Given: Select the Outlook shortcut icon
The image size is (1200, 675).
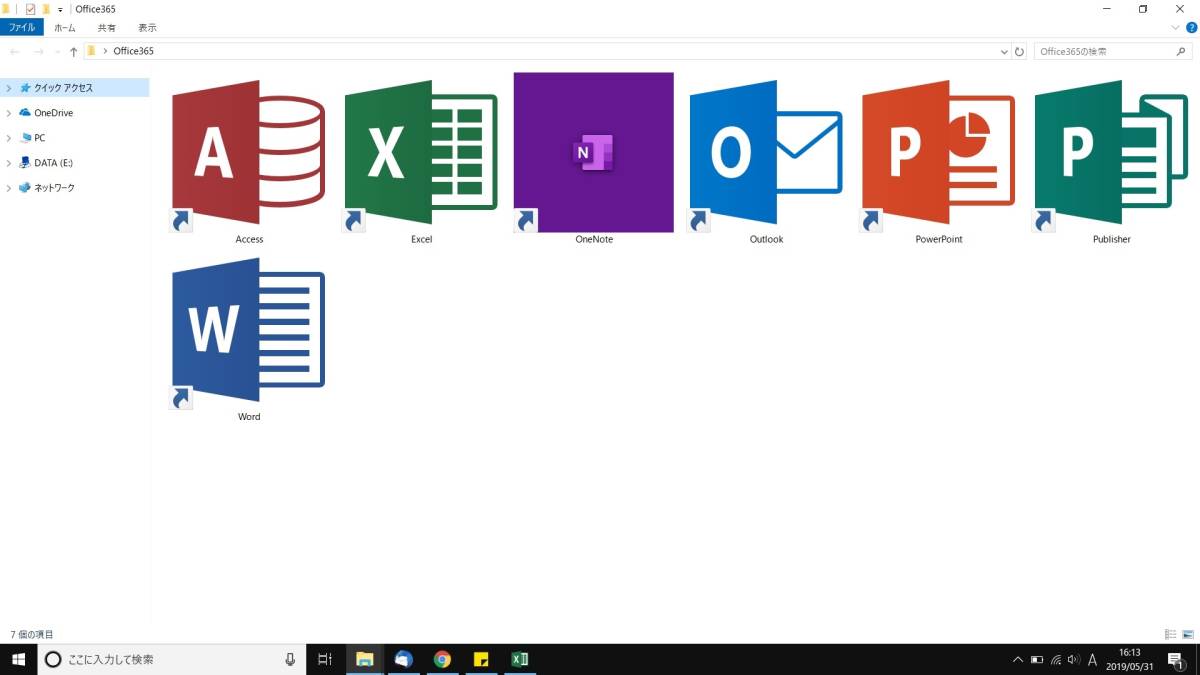Looking at the screenshot, I should 766,153.
